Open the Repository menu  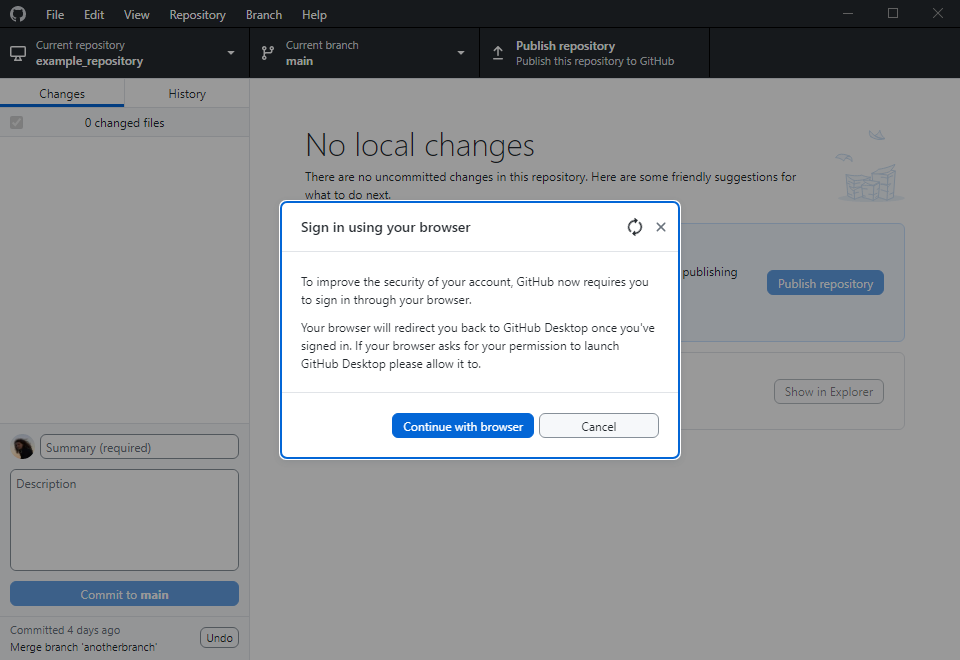click(x=197, y=15)
